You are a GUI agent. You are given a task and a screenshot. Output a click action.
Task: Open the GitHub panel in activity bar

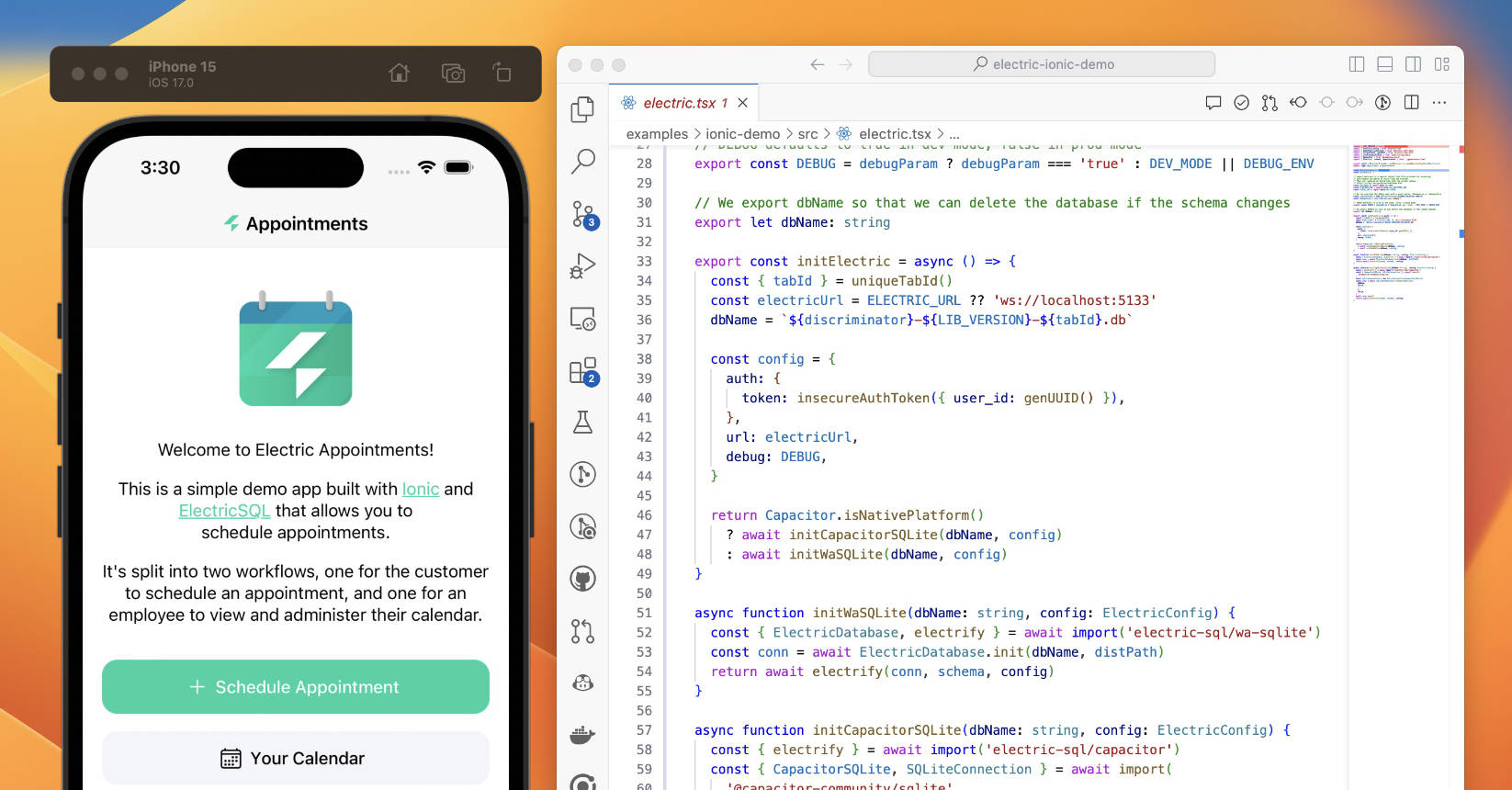582,579
